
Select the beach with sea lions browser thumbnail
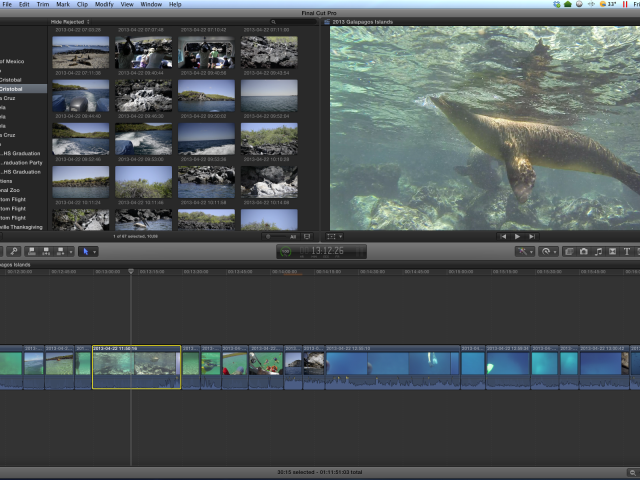click(81, 52)
